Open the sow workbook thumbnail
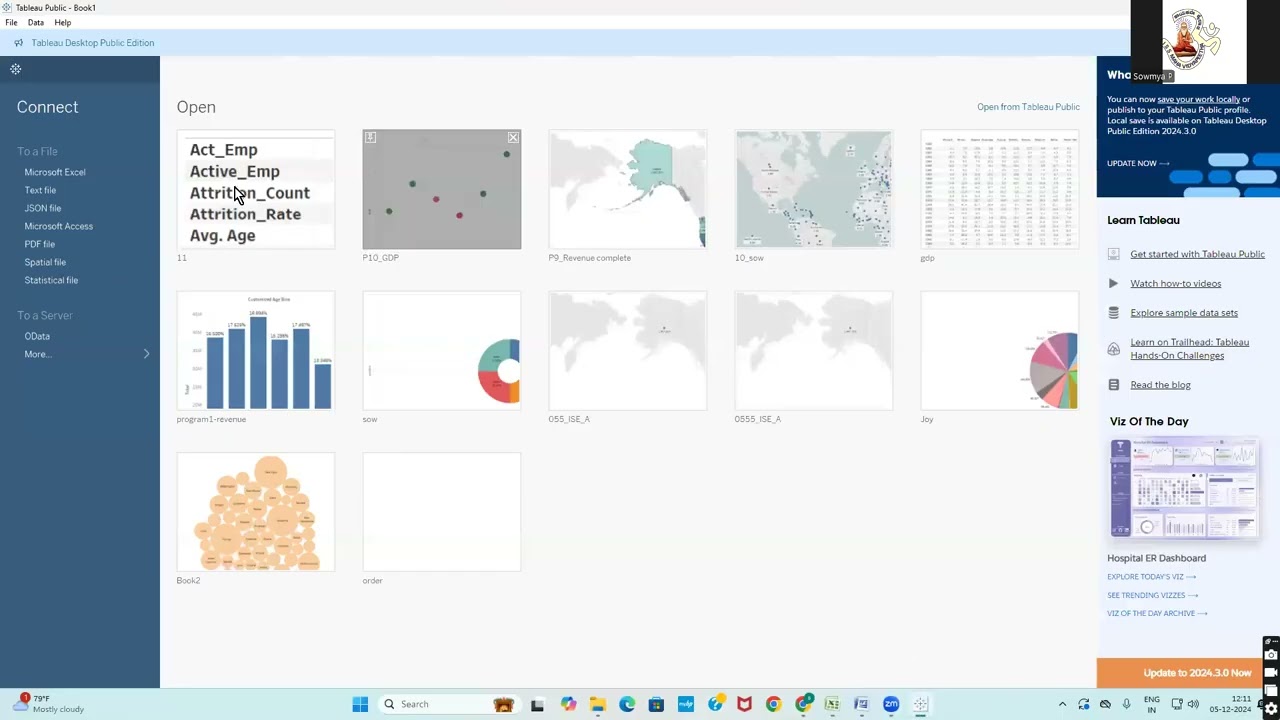Image resolution: width=1280 pixels, height=720 pixels. click(442, 351)
